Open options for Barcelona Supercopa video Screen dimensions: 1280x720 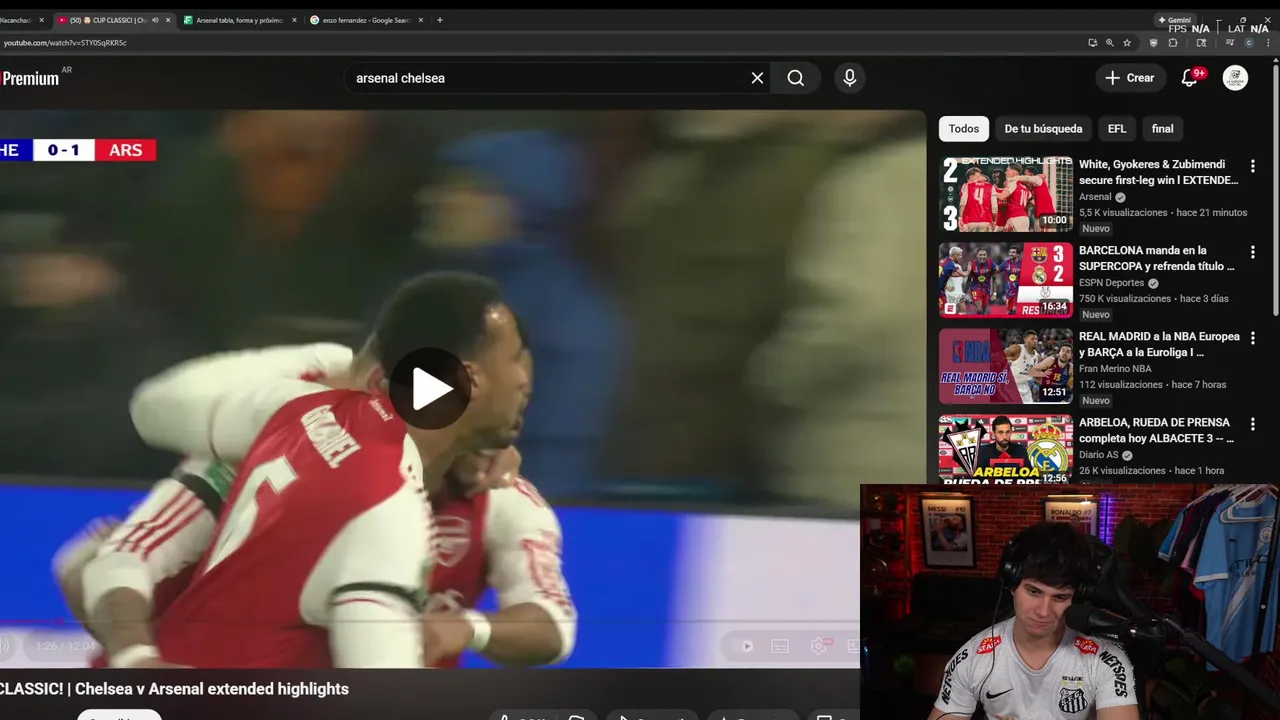[x=1252, y=252]
